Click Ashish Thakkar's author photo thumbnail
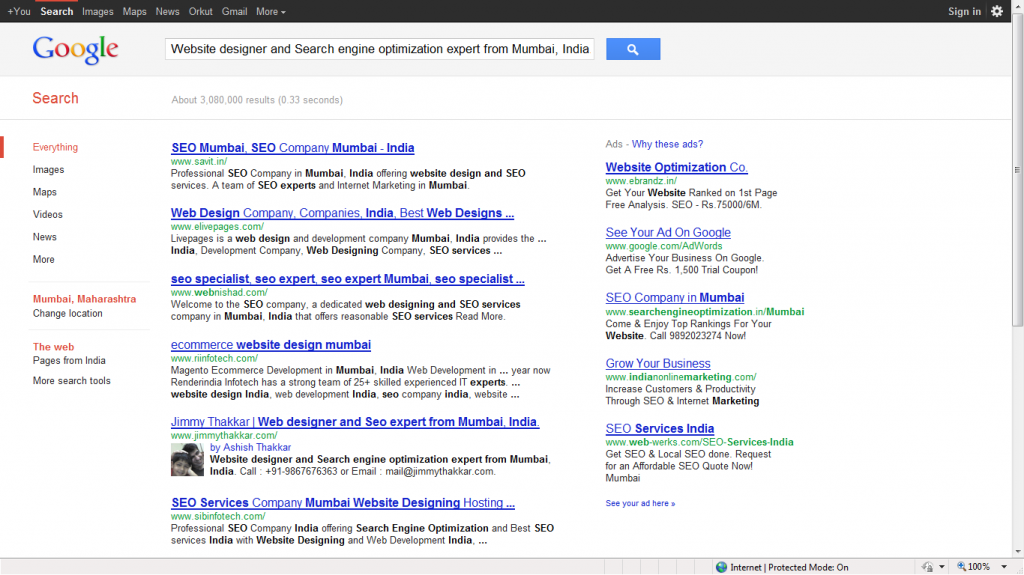The image size is (1024, 575). [187, 460]
